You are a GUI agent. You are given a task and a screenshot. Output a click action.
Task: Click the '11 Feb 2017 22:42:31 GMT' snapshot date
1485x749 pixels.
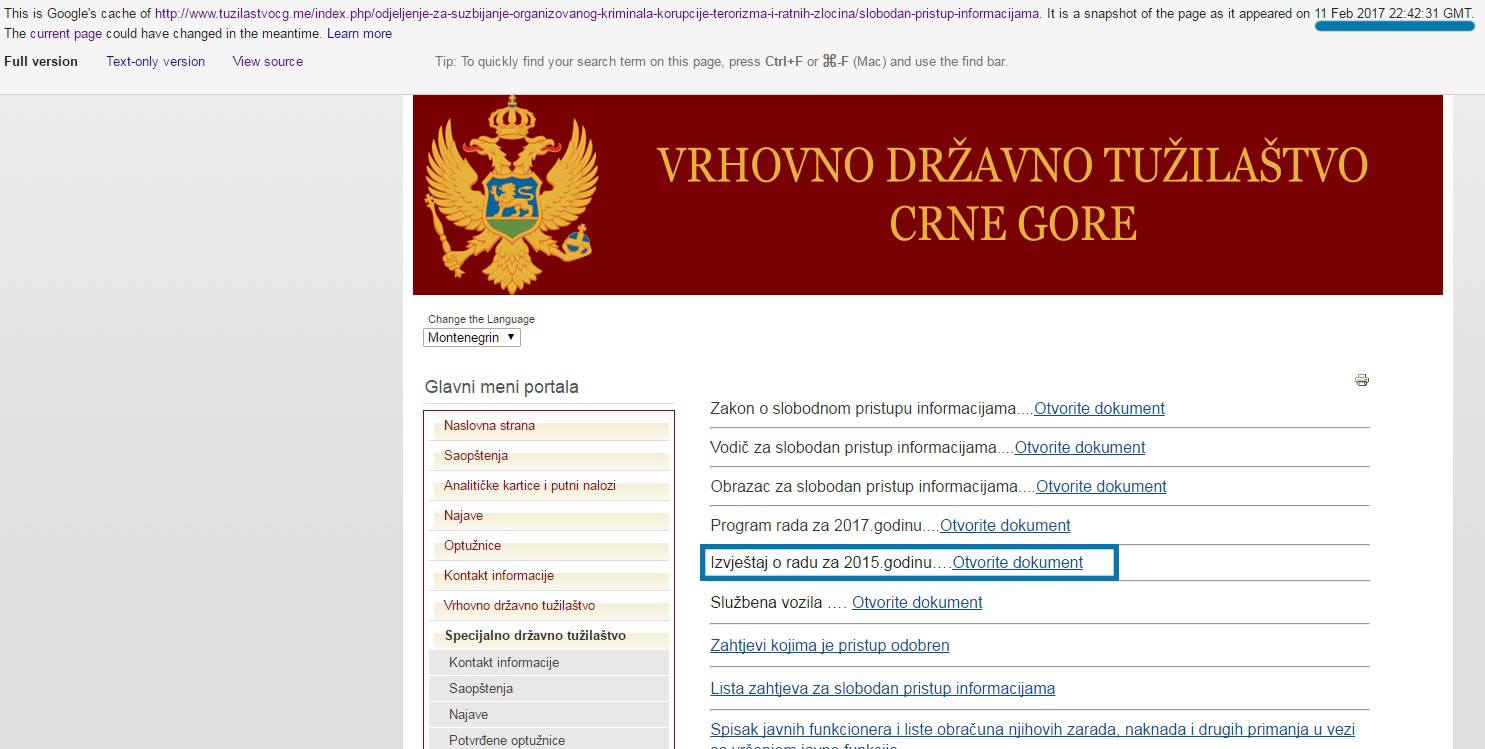[1393, 14]
